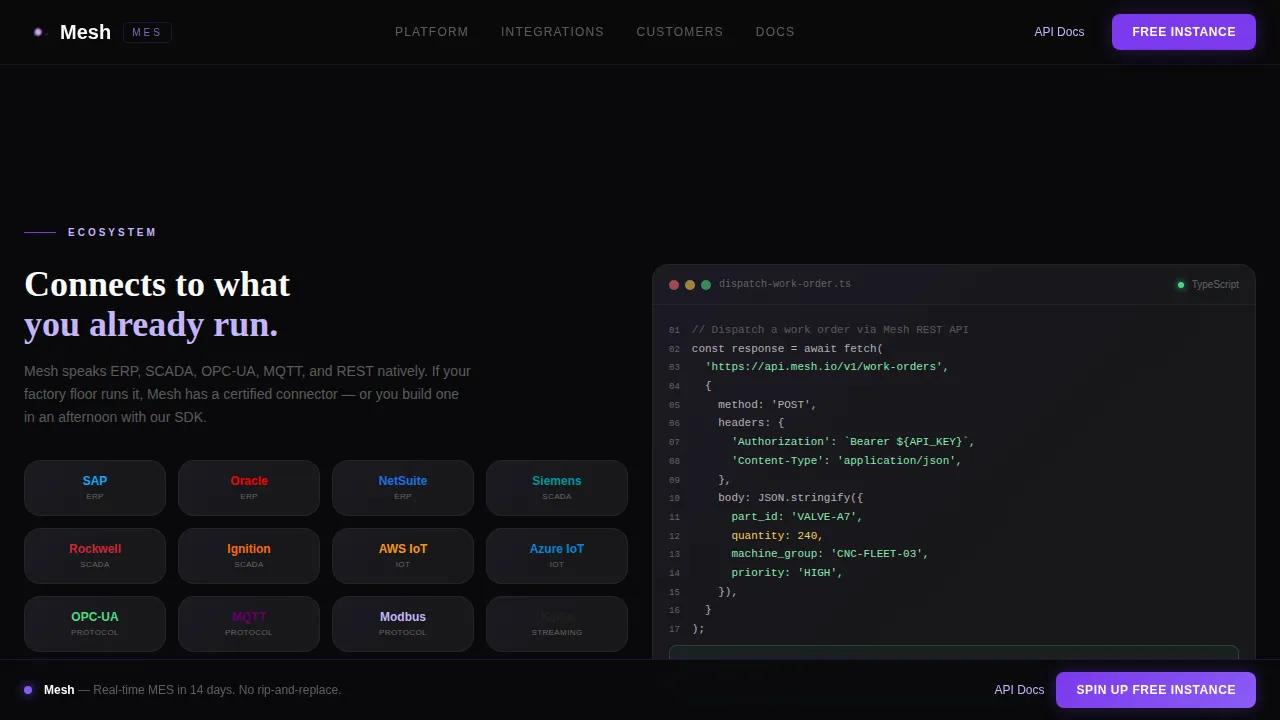
Task: Click the 'Content-Type' code line
Action: coord(846,461)
